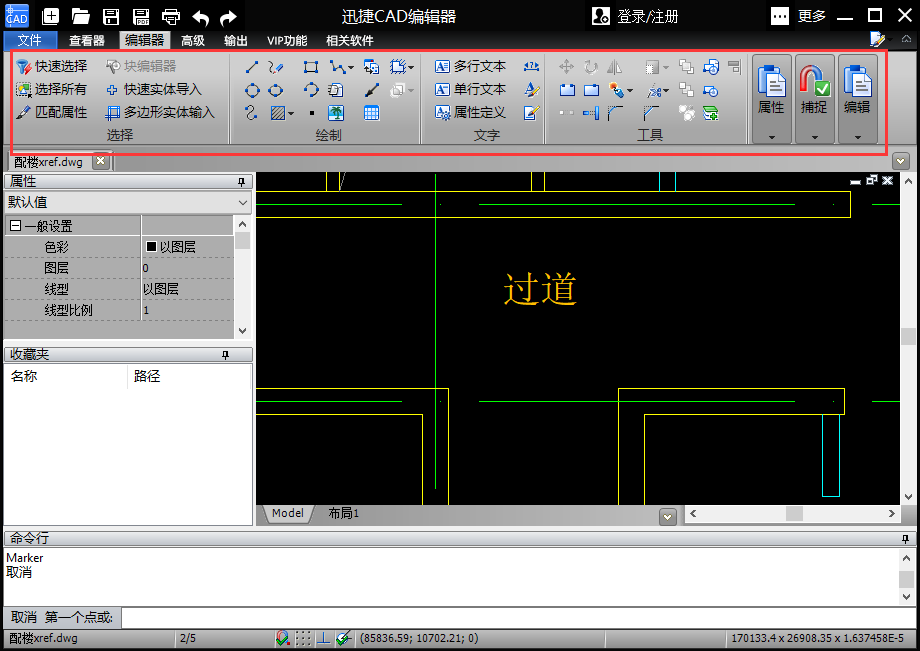Select the line drawing tool
This screenshot has width=920, height=651.
click(x=252, y=67)
